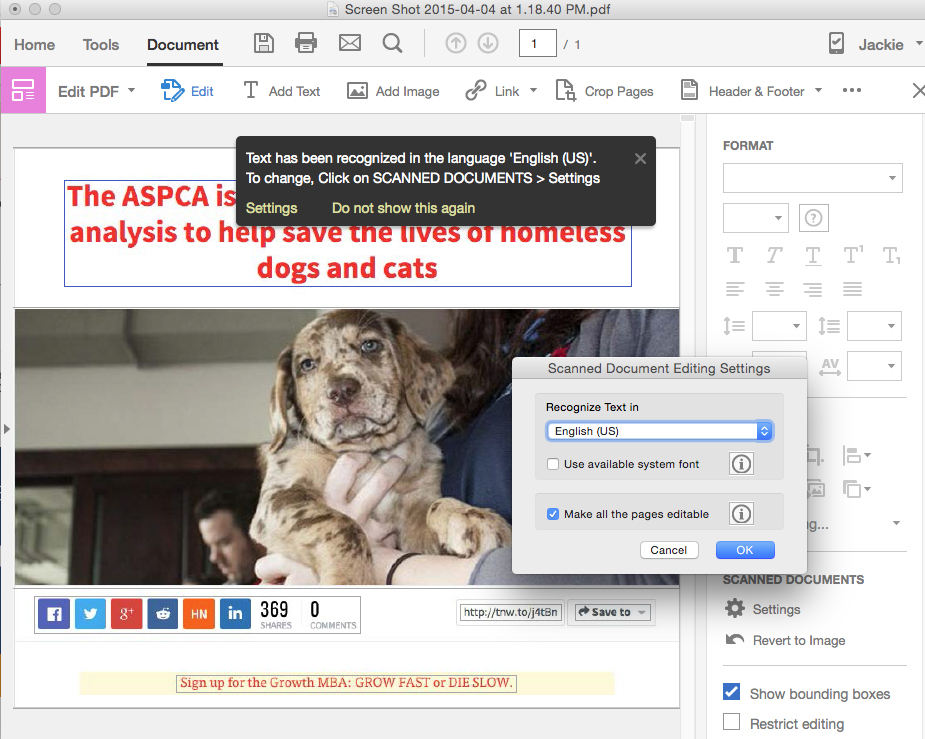Click the Print icon
925x739 pixels.
pos(306,44)
